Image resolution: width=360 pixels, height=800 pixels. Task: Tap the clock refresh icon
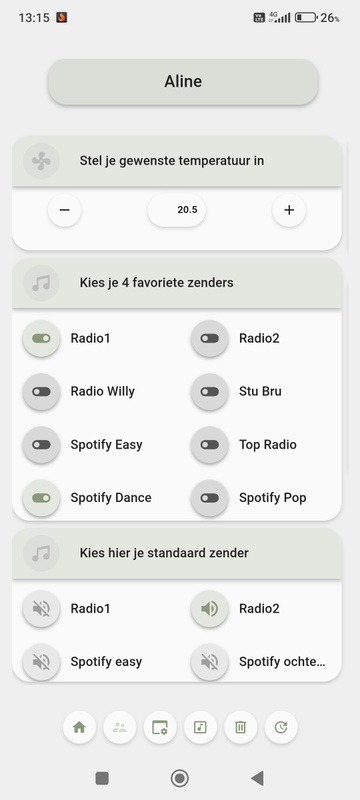coord(280,727)
